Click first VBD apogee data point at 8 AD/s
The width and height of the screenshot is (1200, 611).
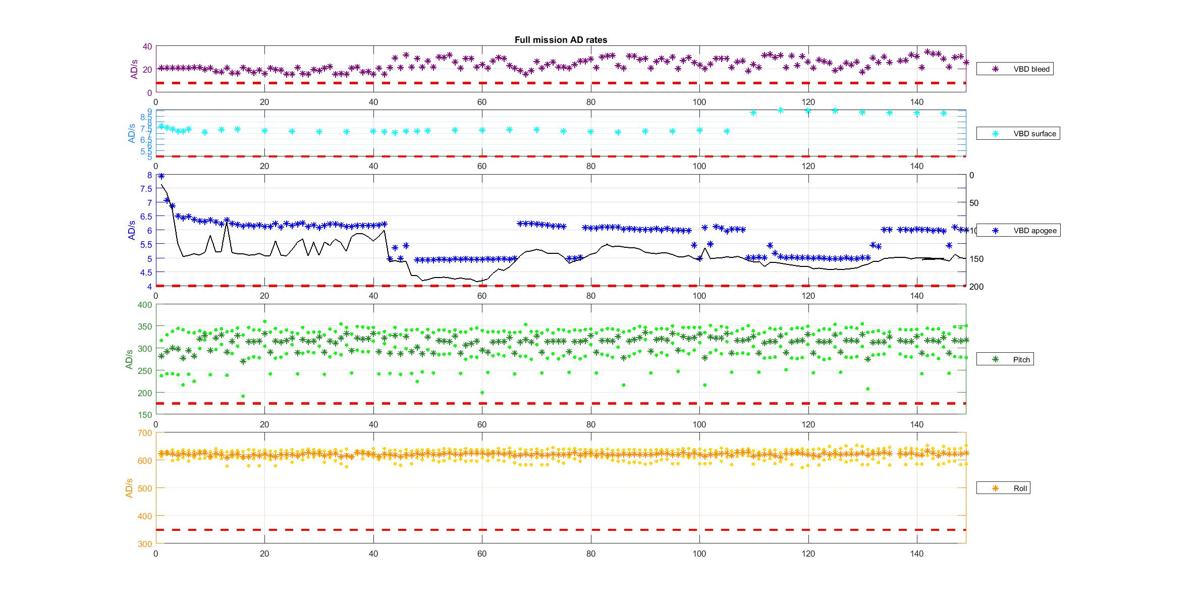point(161,176)
